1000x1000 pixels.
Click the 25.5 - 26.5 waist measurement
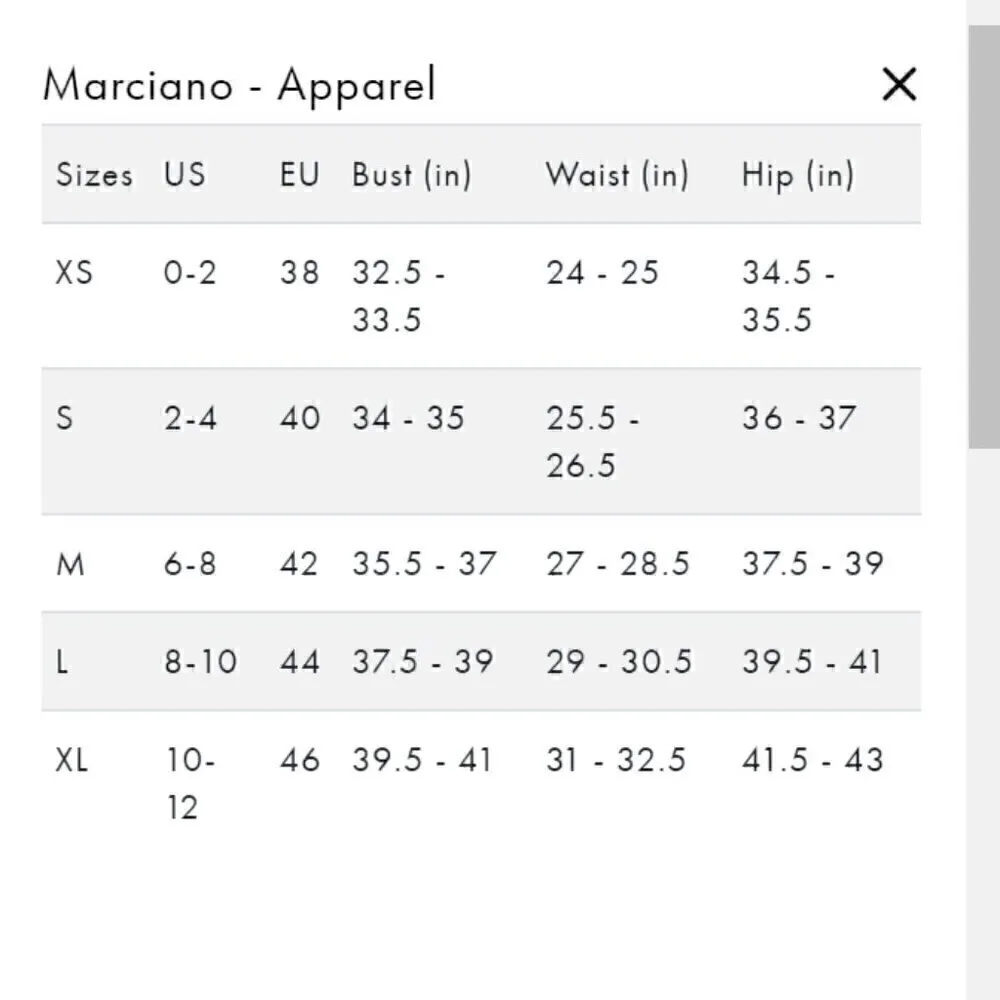click(x=592, y=442)
